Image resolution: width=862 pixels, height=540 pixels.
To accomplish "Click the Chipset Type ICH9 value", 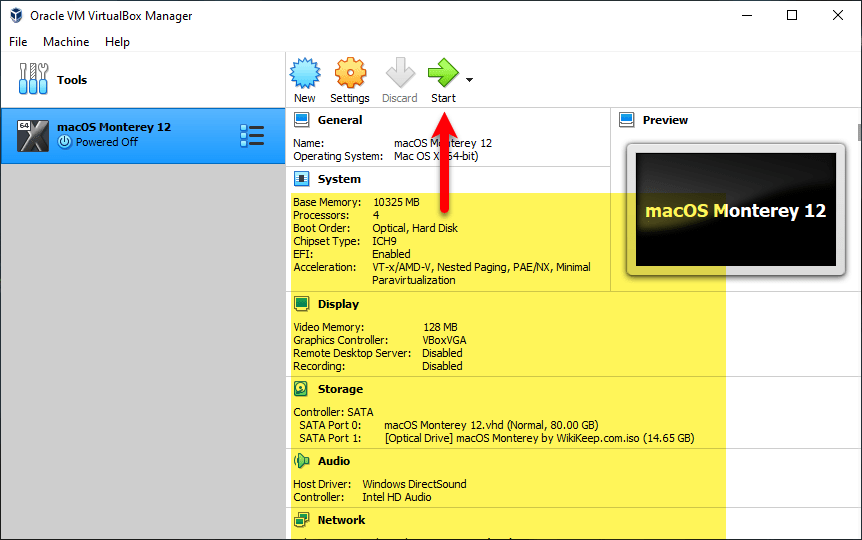I will [384, 241].
